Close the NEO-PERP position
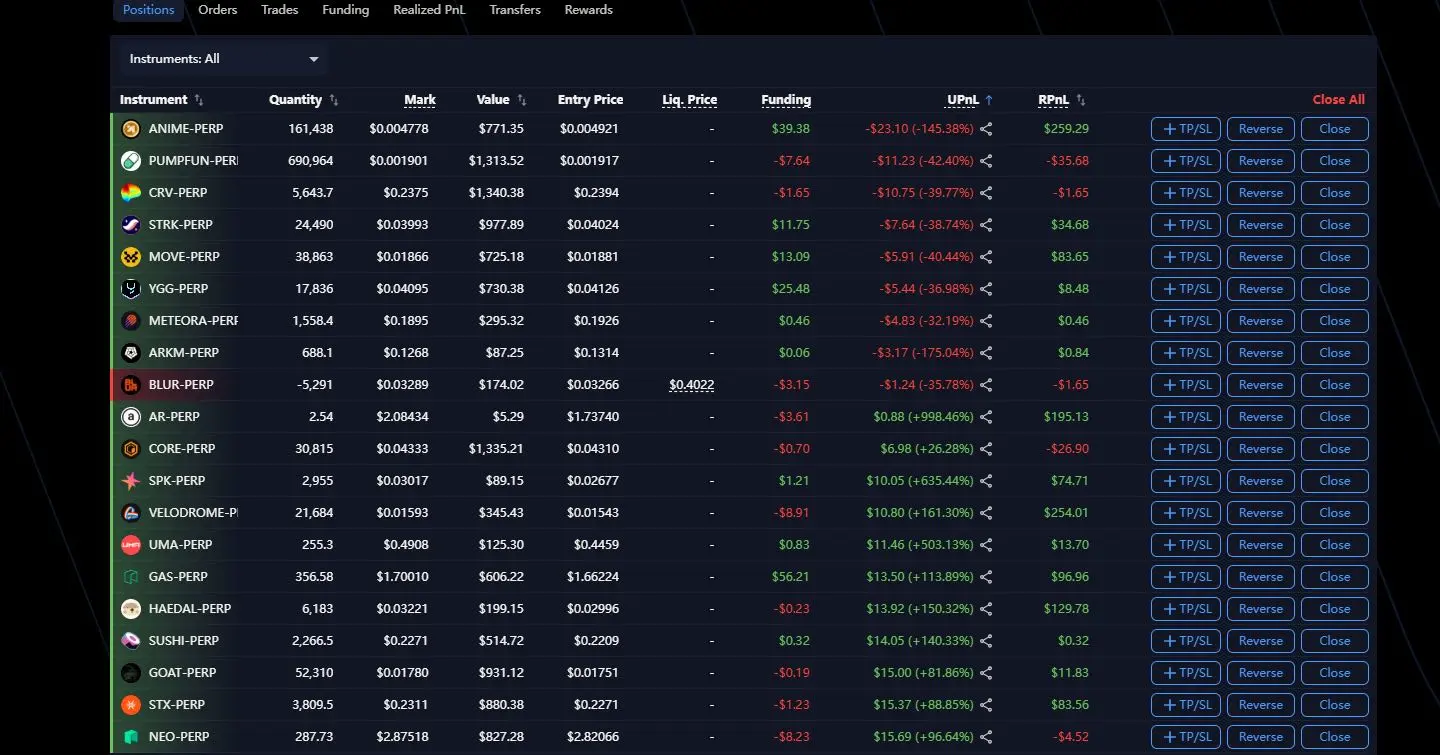The height and width of the screenshot is (755, 1440). 1335,737
